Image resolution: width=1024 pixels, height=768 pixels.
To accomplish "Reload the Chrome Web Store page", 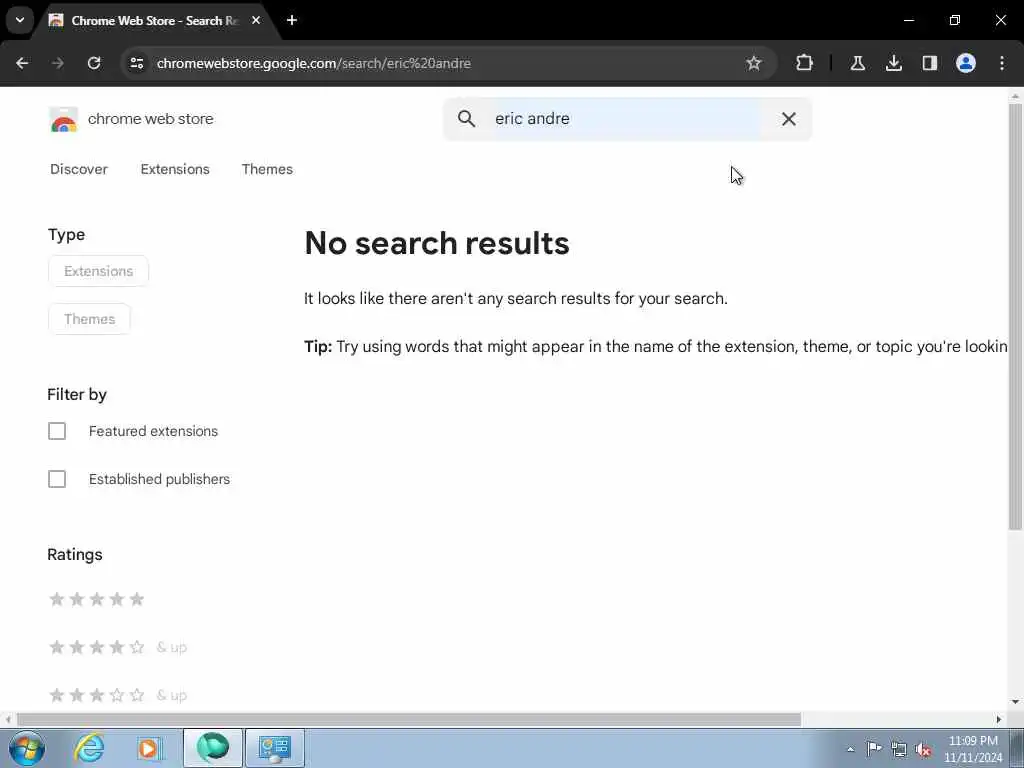I will (x=94, y=63).
